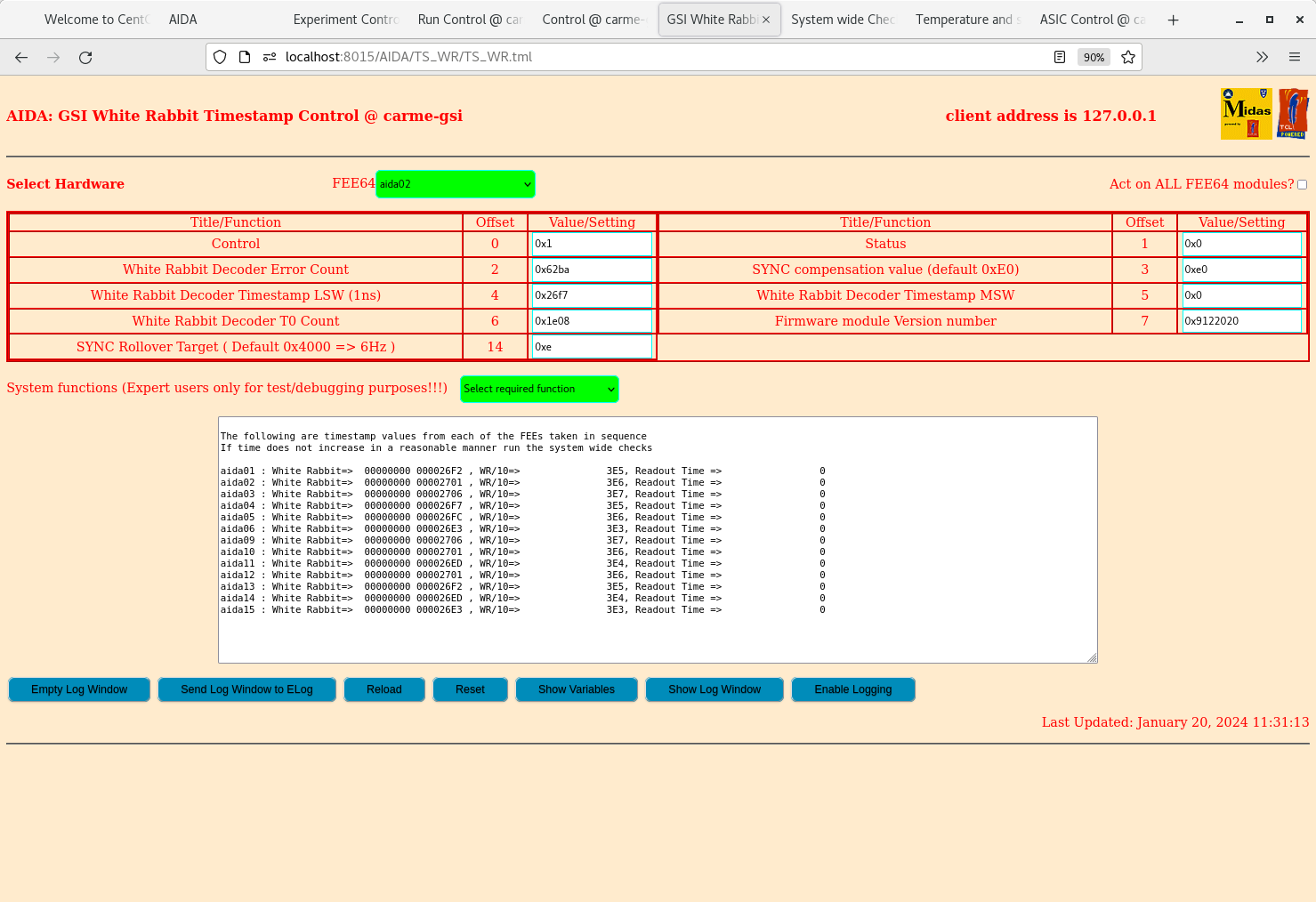Open the FEE64 aida02 hardware dropdown
The image size is (1316, 902).
(x=456, y=184)
